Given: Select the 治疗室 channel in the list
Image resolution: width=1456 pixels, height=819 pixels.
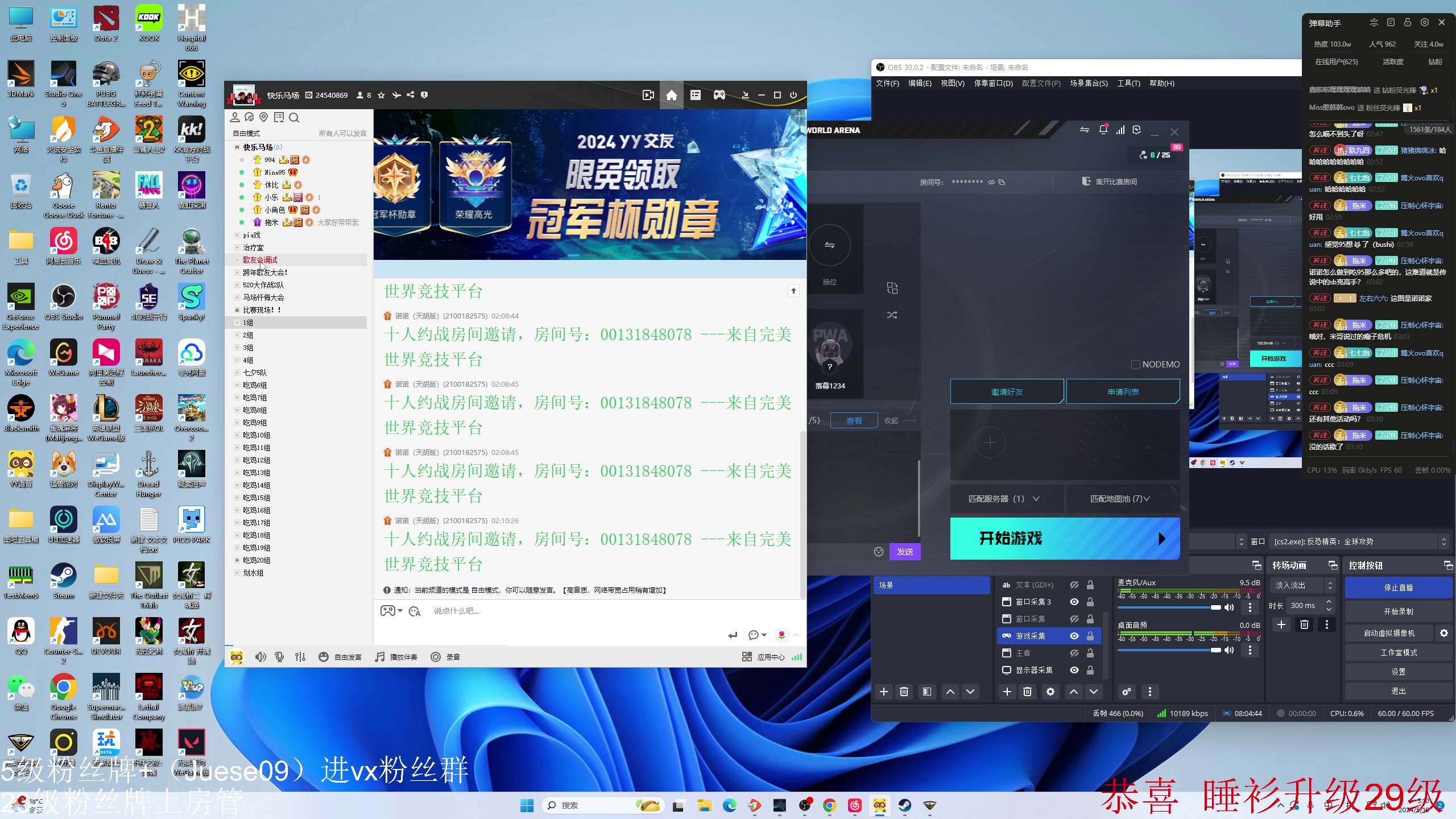Looking at the screenshot, I should 253,247.
